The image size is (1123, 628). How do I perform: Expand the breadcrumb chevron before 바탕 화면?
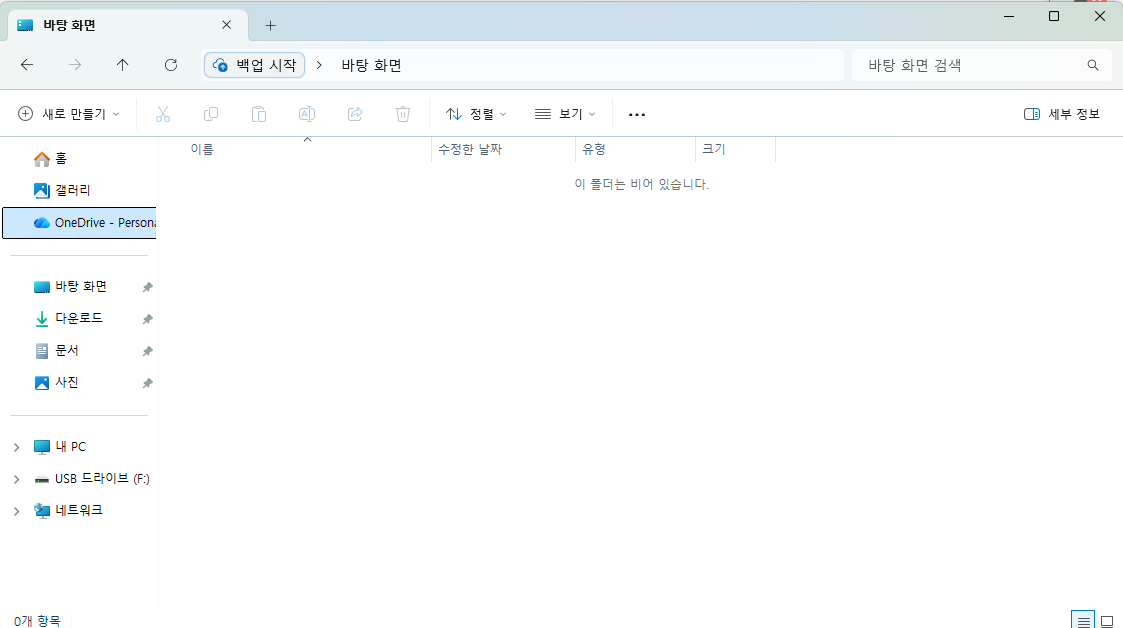coord(319,65)
